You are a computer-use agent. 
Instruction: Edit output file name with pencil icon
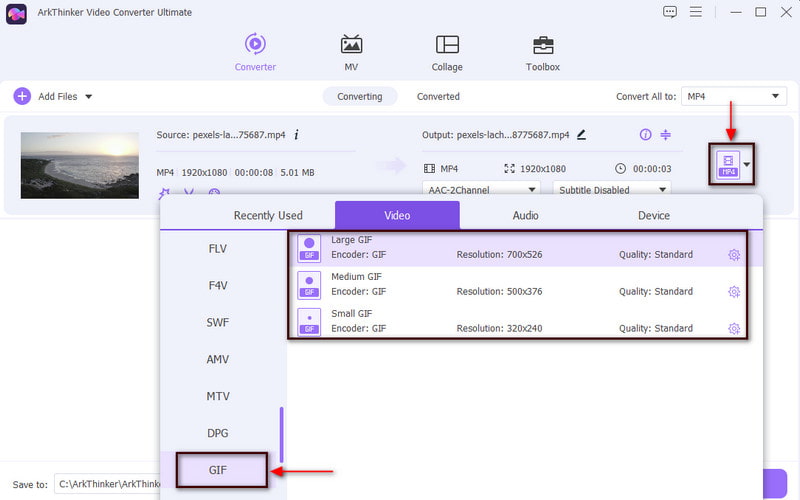[581, 135]
